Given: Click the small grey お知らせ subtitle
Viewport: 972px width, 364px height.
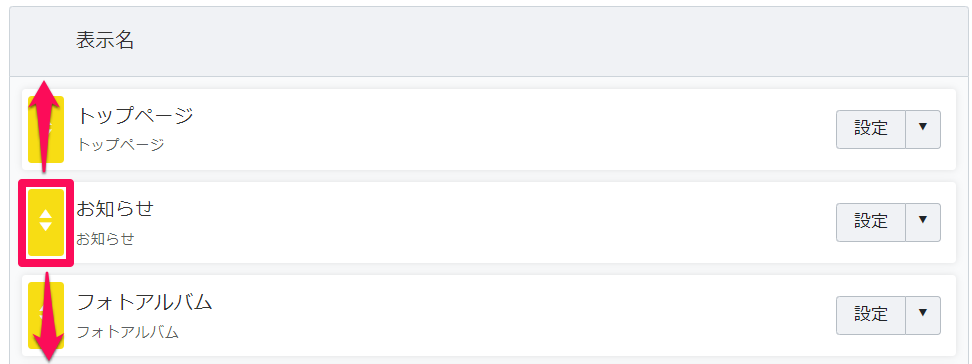Looking at the screenshot, I should (x=105, y=239).
